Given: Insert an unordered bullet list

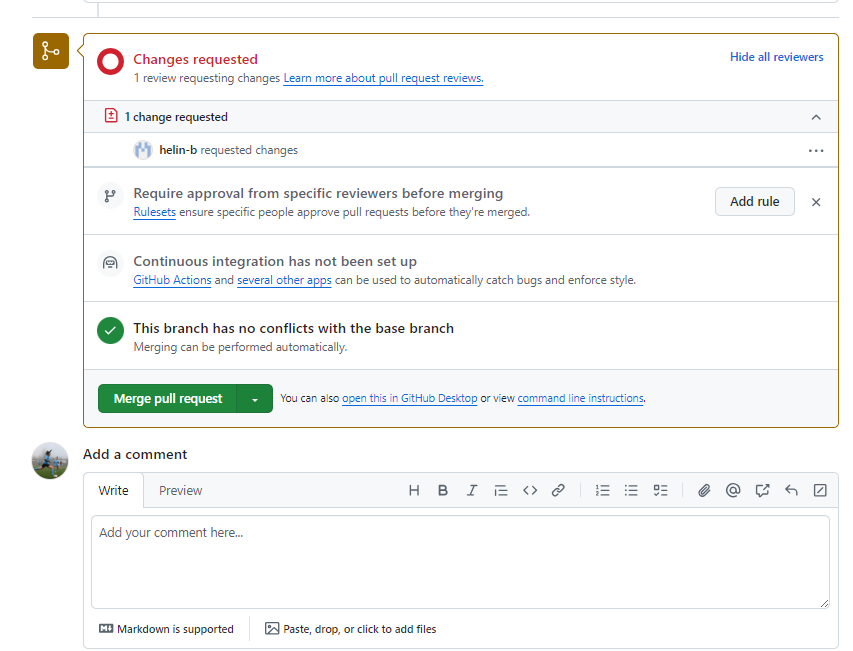Looking at the screenshot, I should 631,490.
